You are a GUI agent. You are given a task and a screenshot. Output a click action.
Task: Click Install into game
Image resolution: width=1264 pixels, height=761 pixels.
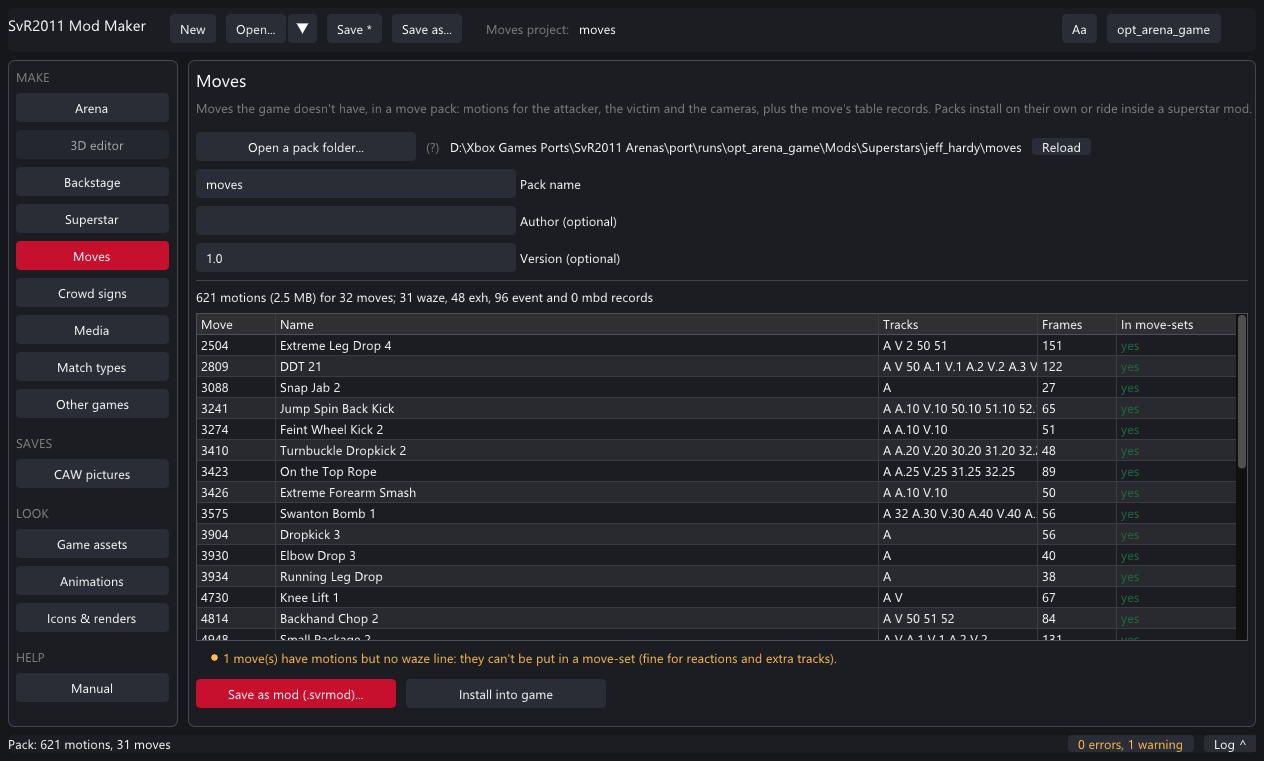coord(506,694)
